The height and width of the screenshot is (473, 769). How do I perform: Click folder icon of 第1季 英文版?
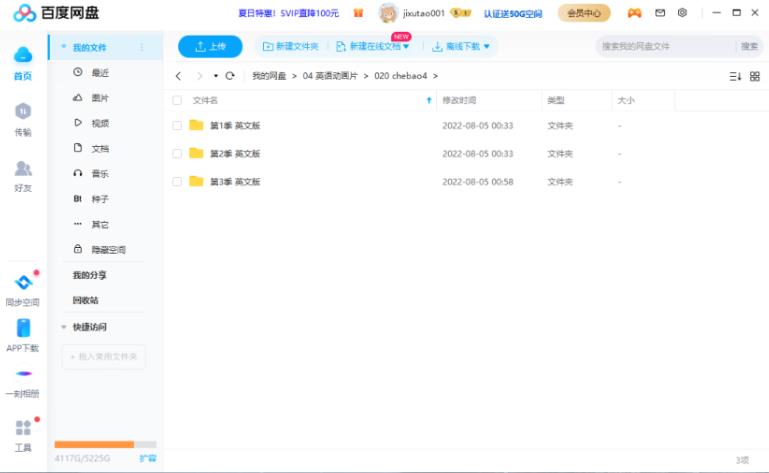pos(196,125)
